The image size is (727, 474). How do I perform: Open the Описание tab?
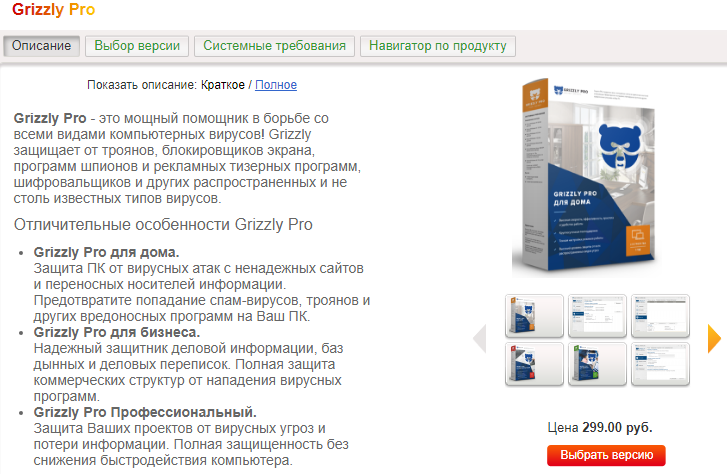pyautogui.click(x=42, y=46)
